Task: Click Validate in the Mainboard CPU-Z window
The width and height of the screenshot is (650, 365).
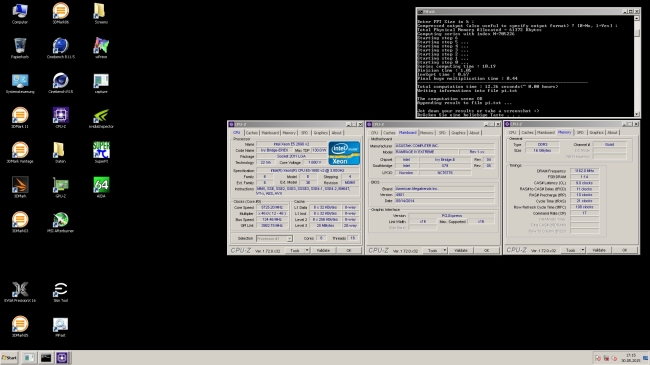Action: coord(461,251)
